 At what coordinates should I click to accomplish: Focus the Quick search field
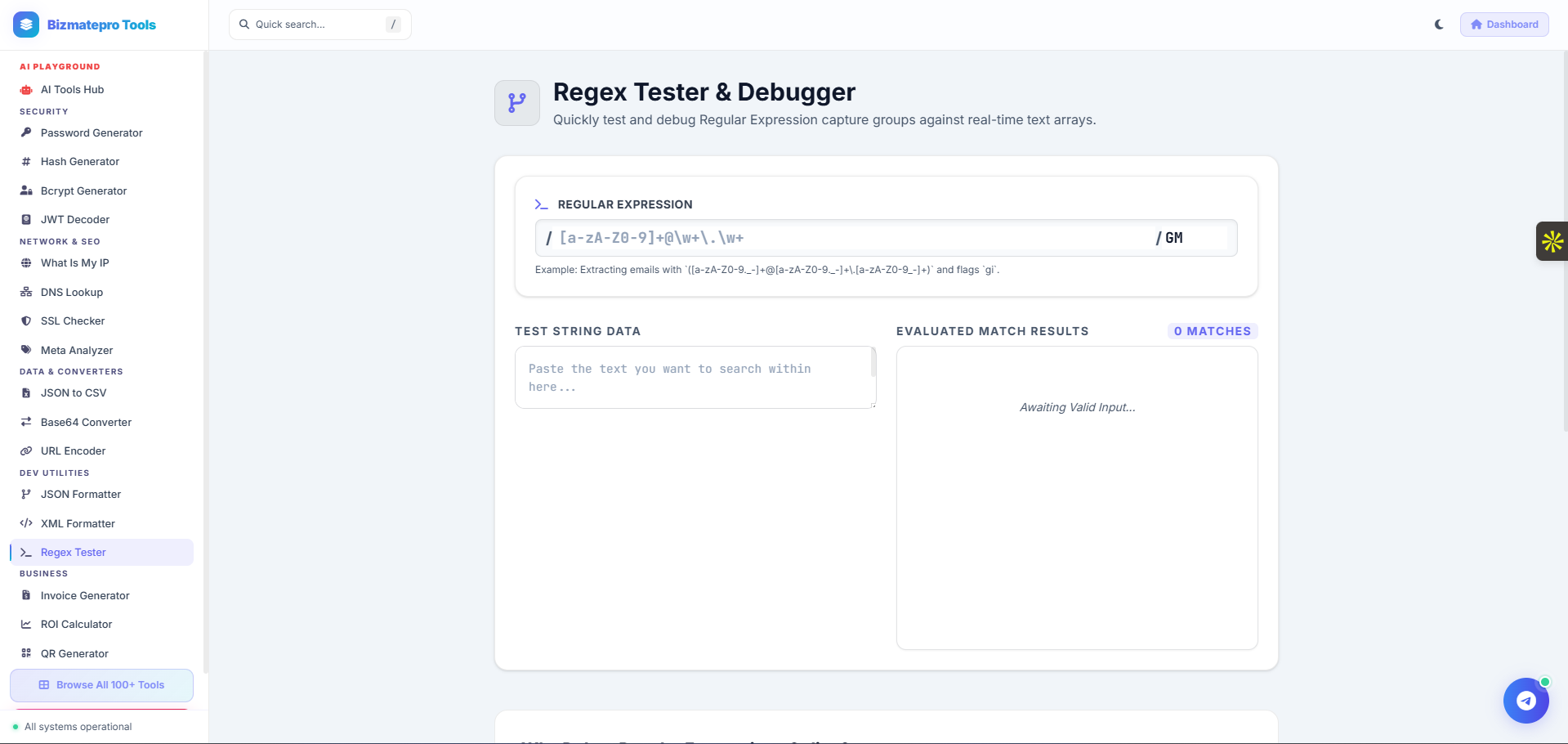click(320, 25)
